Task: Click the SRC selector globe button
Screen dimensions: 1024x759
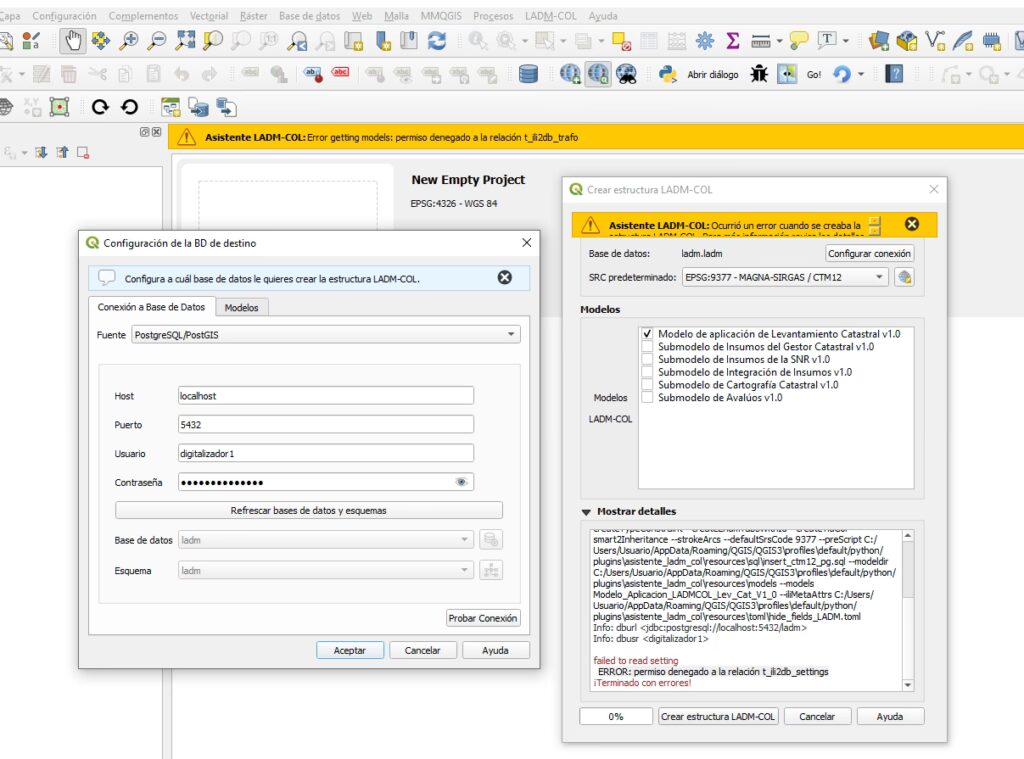Action: click(904, 277)
